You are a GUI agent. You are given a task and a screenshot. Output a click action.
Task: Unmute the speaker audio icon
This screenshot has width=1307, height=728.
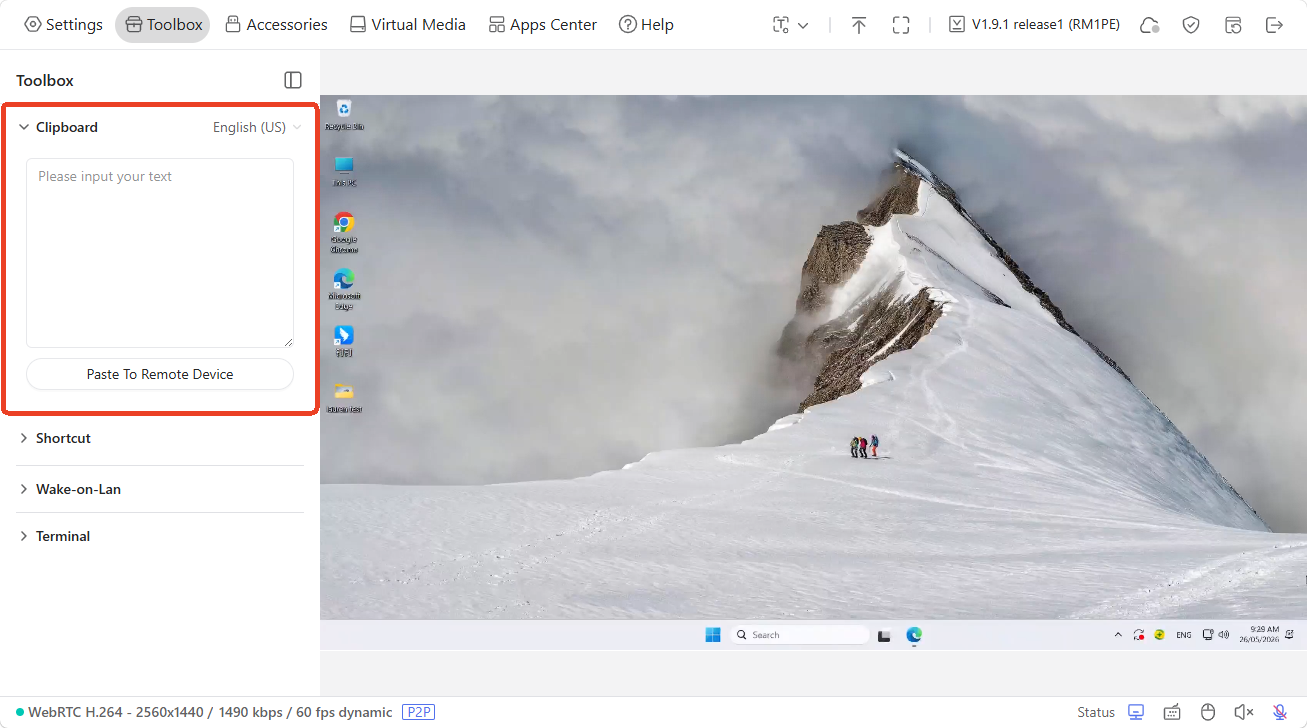click(x=1244, y=712)
